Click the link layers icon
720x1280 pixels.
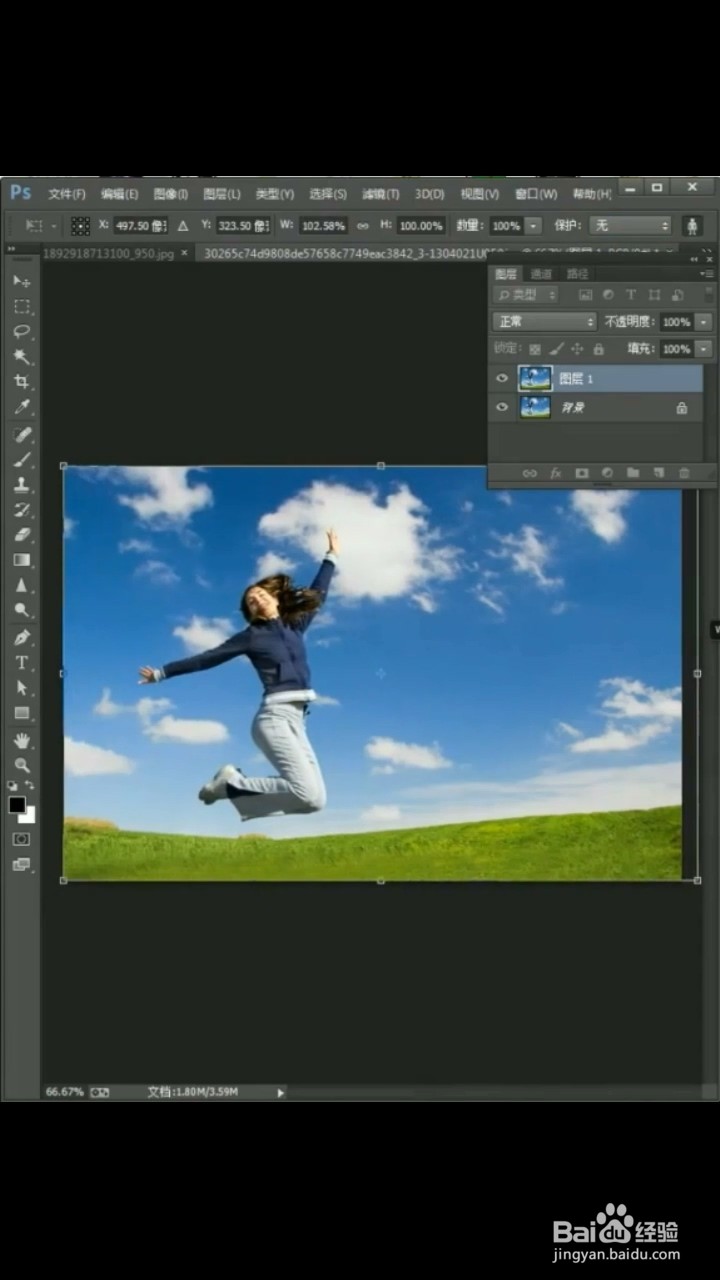click(x=530, y=473)
